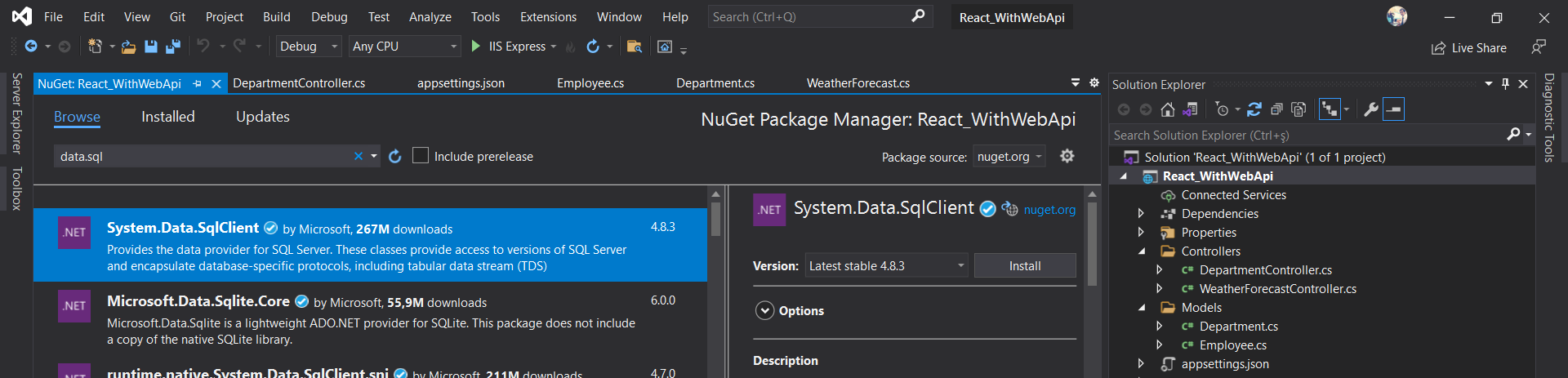Click Sync with Active Document icon
The height and width of the screenshot is (378, 1568).
(1254, 109)
